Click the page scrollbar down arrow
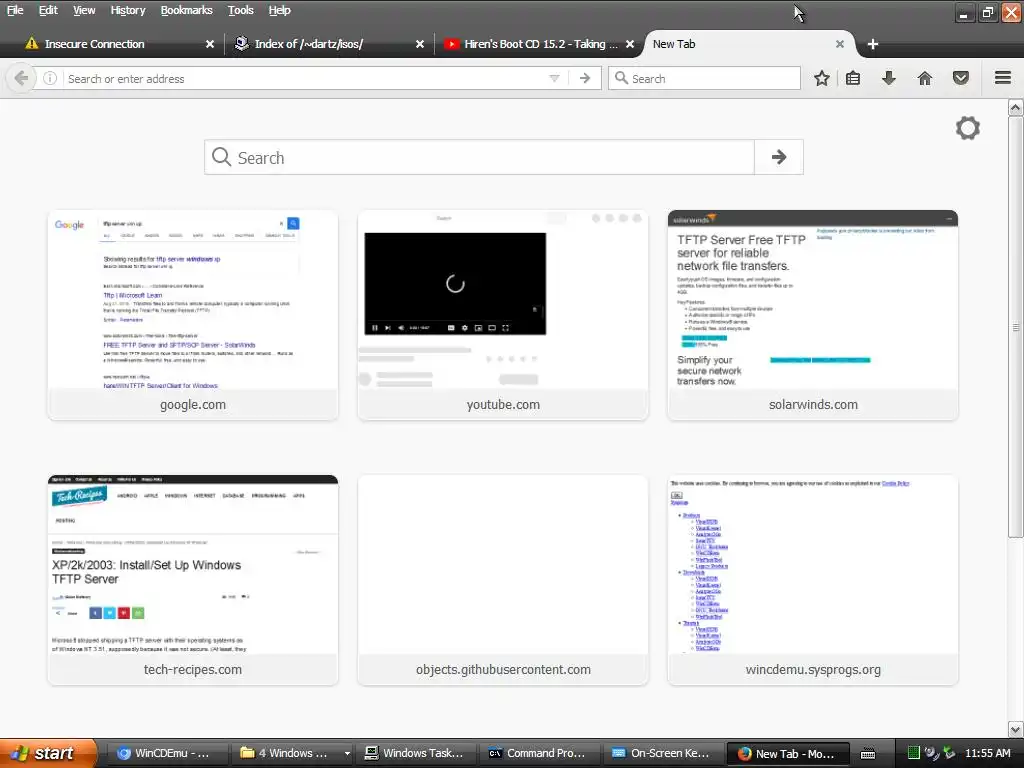This screenshot has width=1024, height=768. click(1016, 729)
